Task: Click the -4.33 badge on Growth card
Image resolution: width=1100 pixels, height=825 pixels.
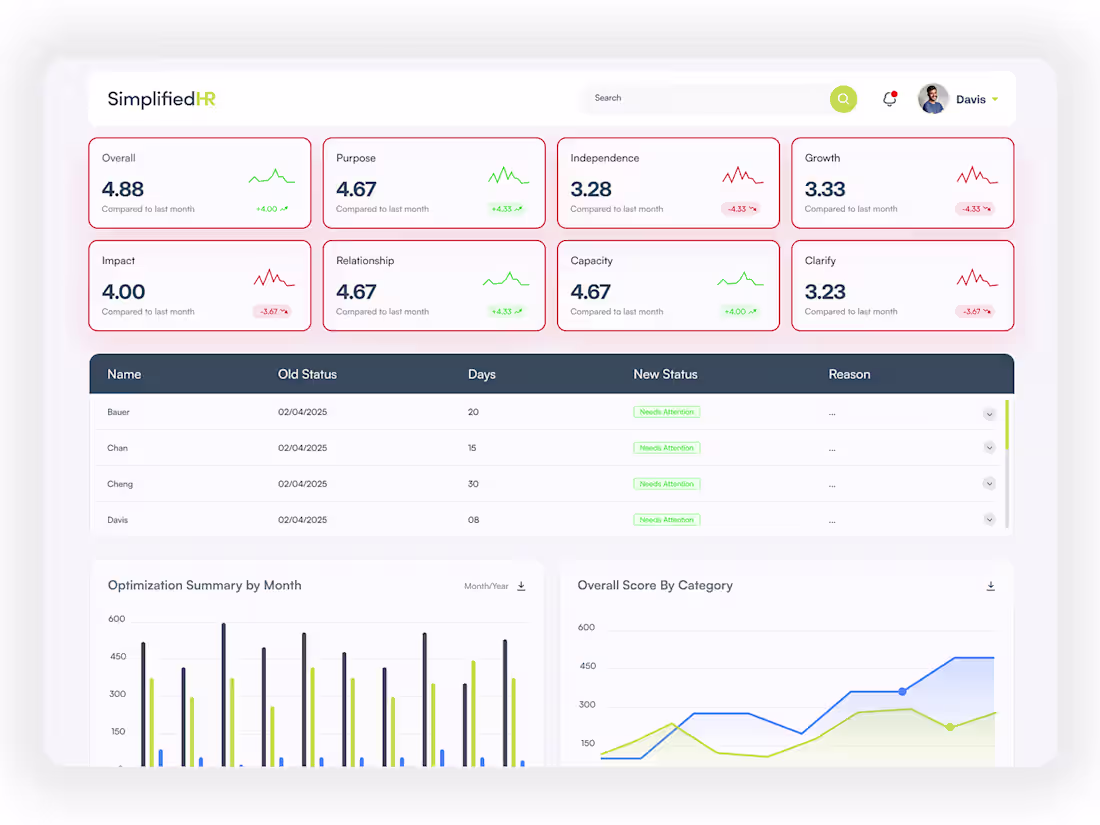Action: [975, 209]
